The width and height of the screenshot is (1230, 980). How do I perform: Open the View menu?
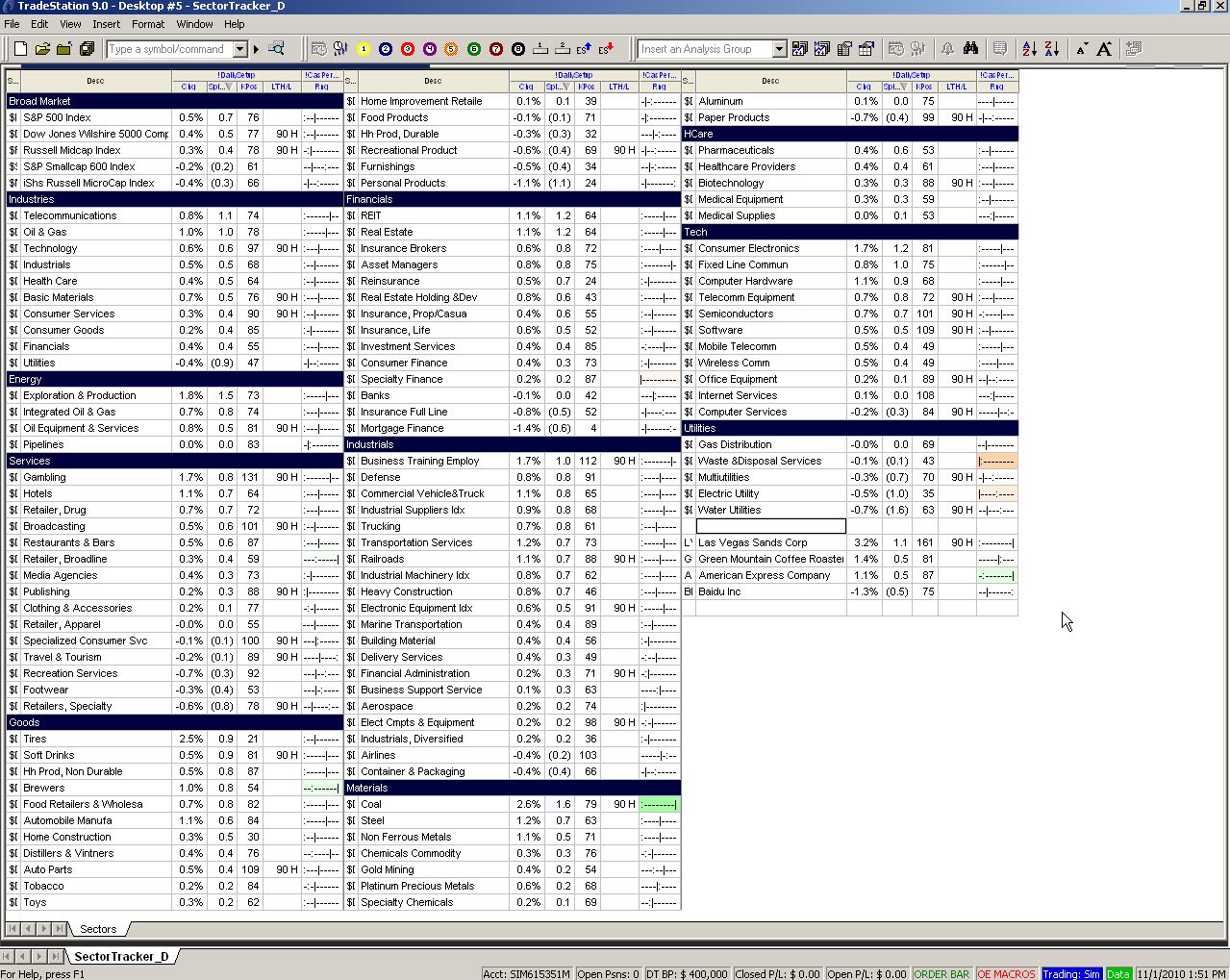pos(71,24)
